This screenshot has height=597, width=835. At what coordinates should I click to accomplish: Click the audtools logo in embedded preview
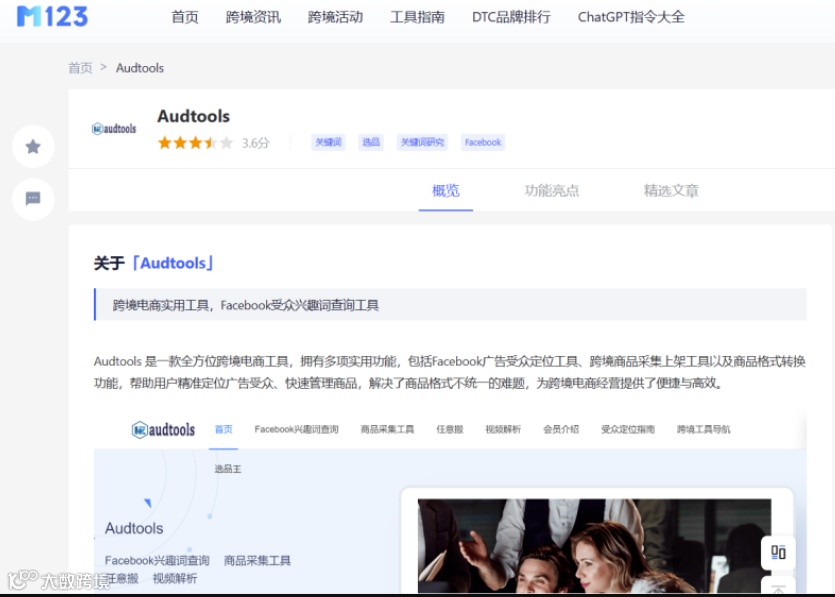[x=163, y=429]
